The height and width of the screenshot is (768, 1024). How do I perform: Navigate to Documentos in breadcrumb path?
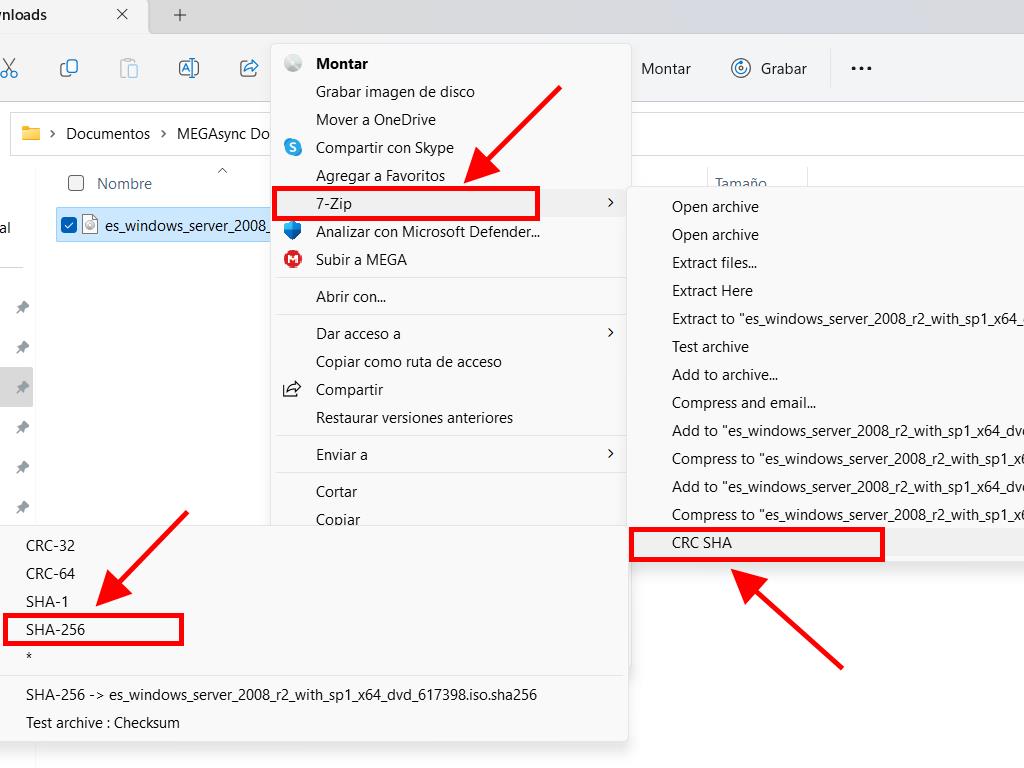coord(107,133)
